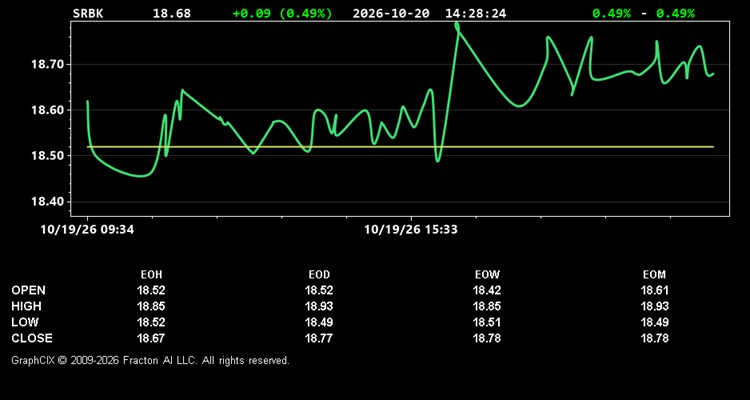Click the GraphCIX copyright notice
This screenshot has width=750, height=400.
[x=150, y=360]
